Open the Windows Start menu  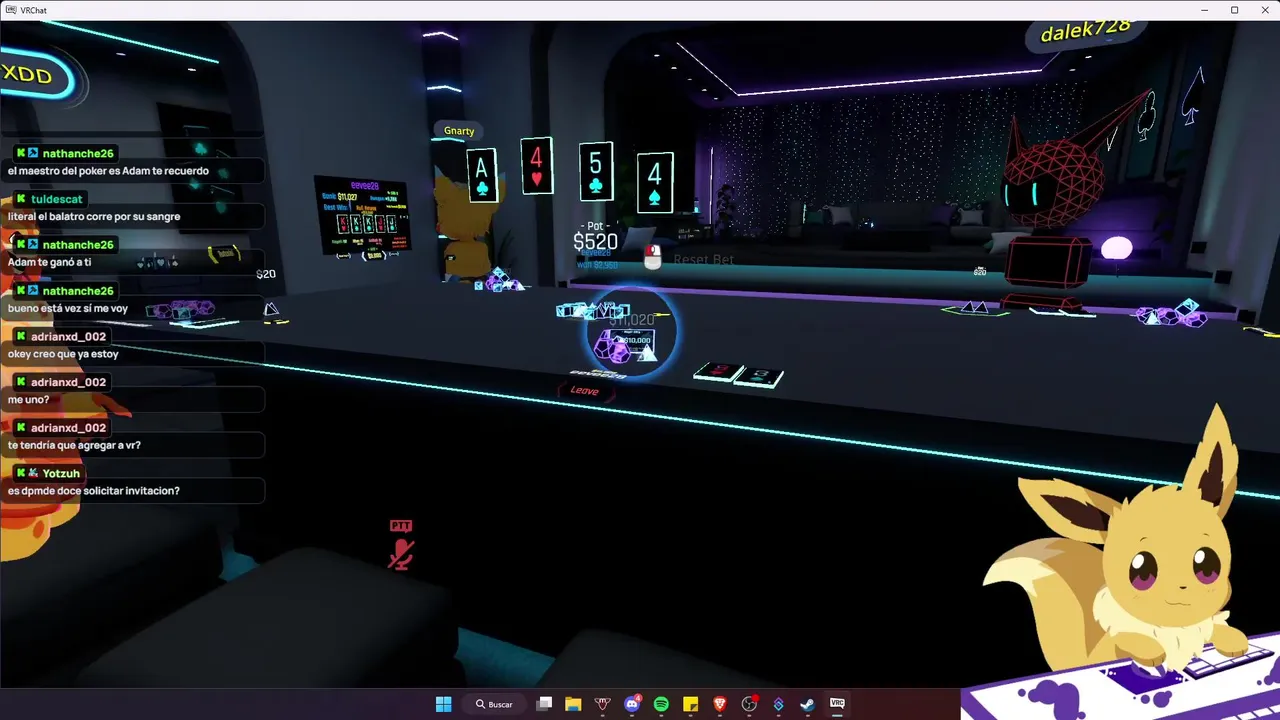tap(444, 704)
